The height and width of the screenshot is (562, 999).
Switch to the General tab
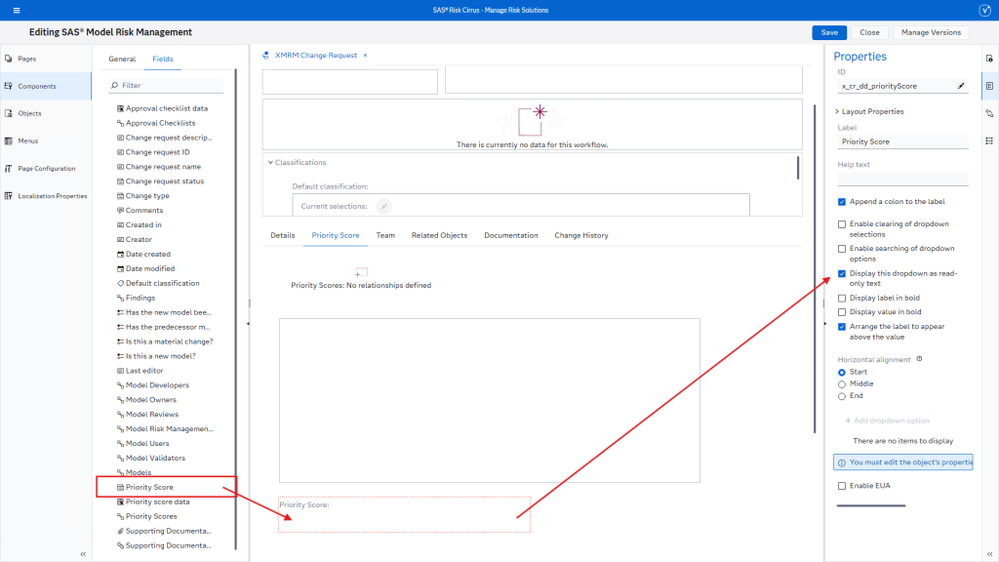[122, 59]
